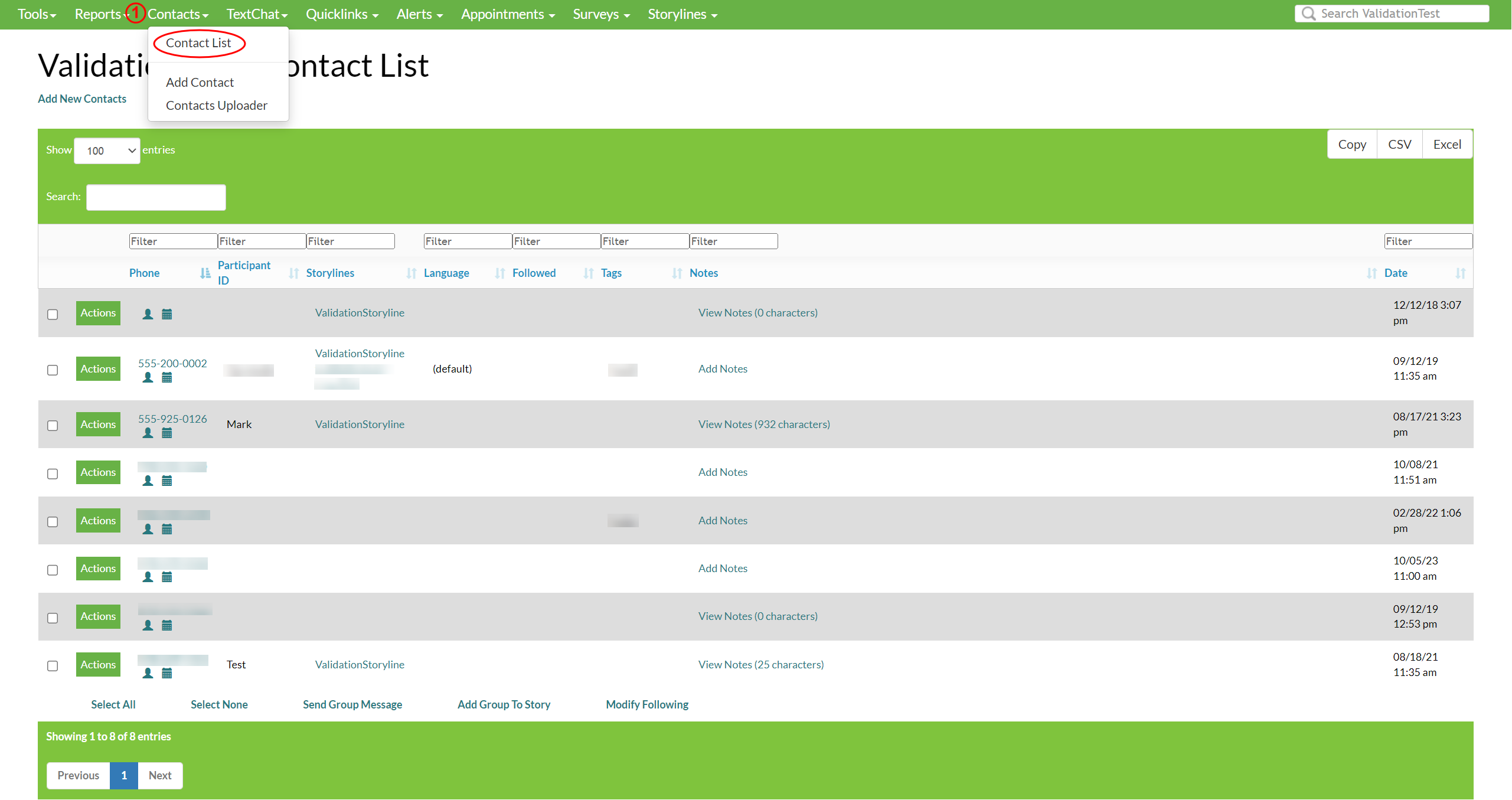The image size is (1512, 800).
Task: Click the magnifier icon in Search ValidationTest box
Action: coord(1308,14)
